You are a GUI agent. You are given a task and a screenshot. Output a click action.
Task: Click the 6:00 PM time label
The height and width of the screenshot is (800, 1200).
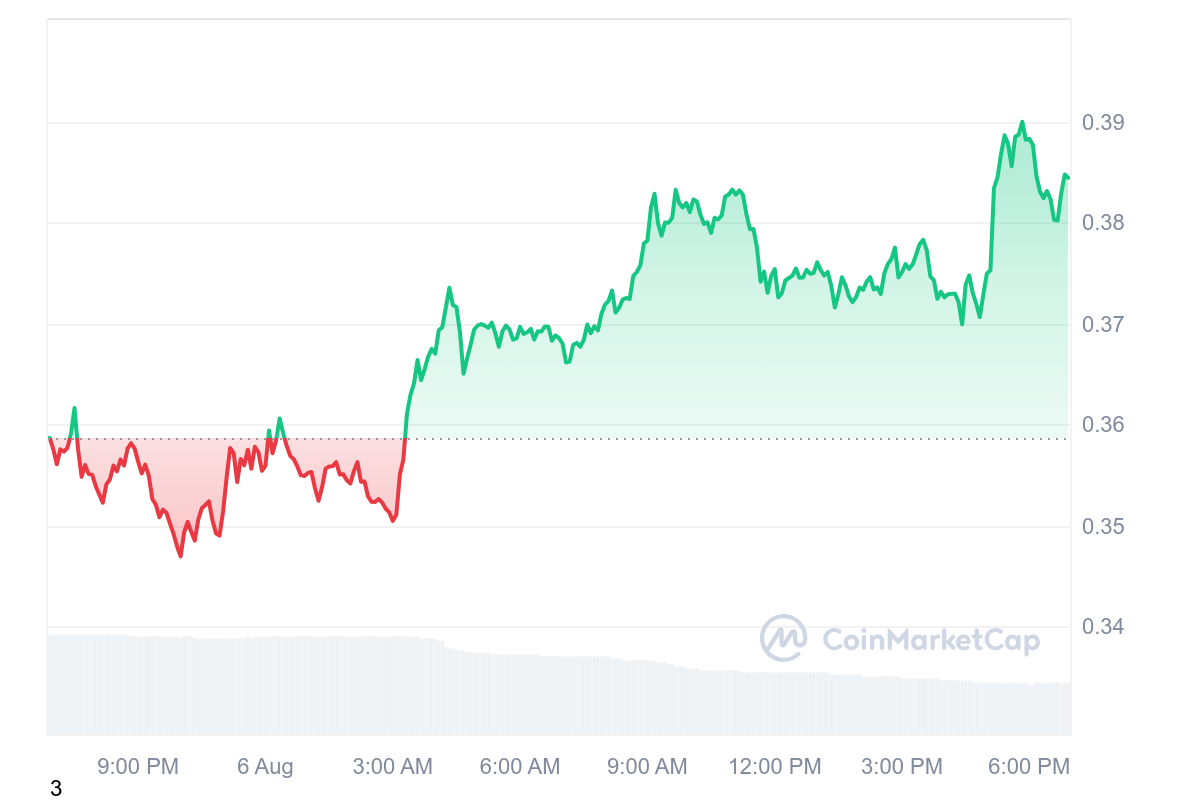pos(1029,767)
